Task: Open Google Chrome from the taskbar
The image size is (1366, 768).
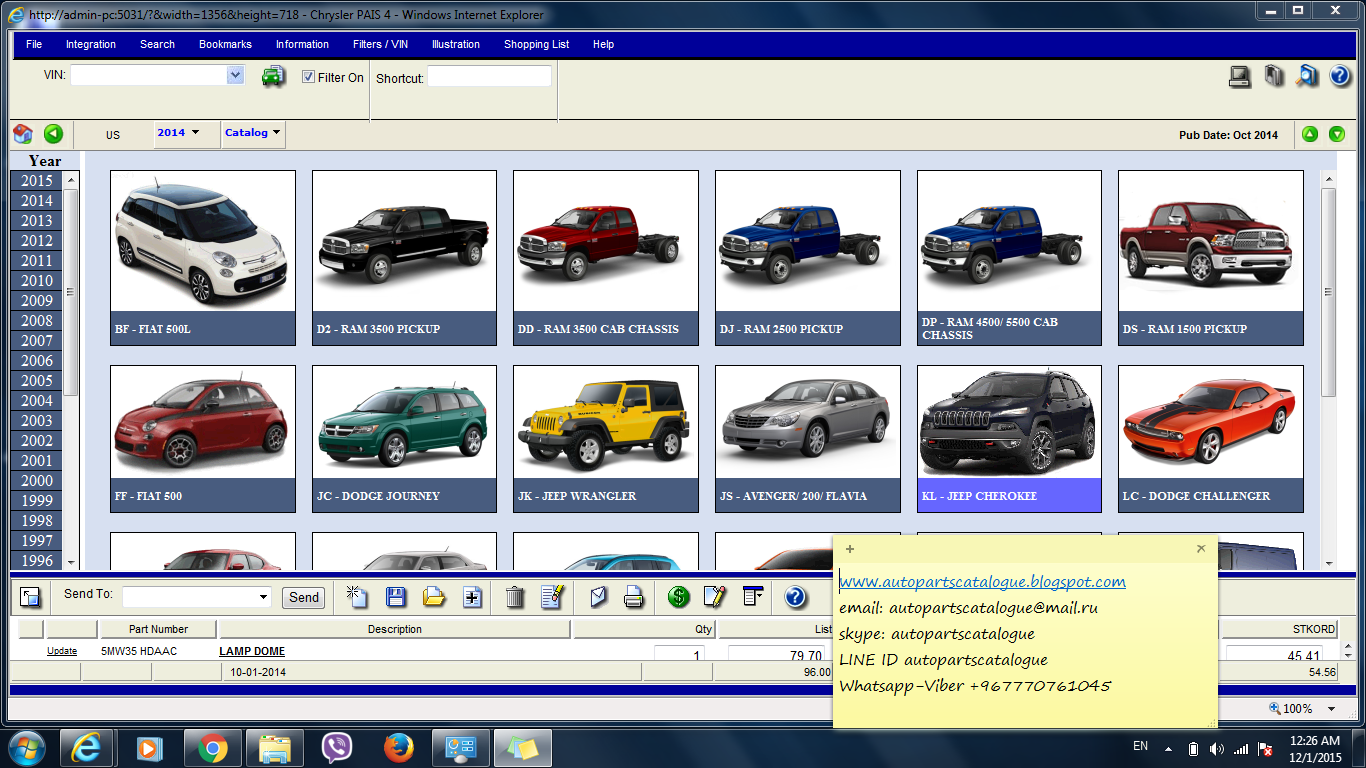Action: [211, 748]
